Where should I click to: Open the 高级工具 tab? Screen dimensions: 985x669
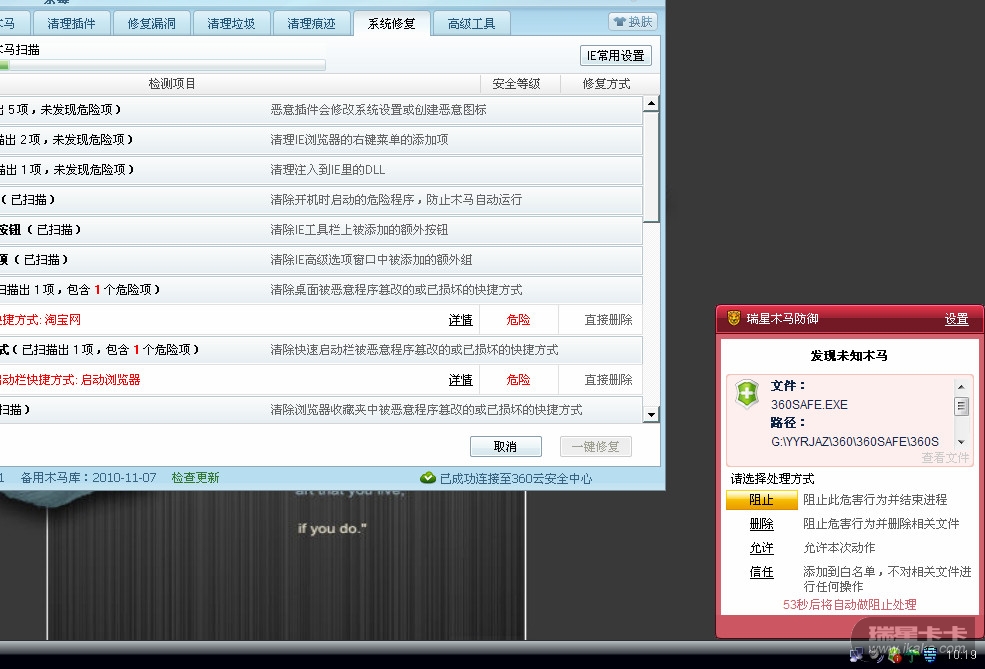[471, 24]
